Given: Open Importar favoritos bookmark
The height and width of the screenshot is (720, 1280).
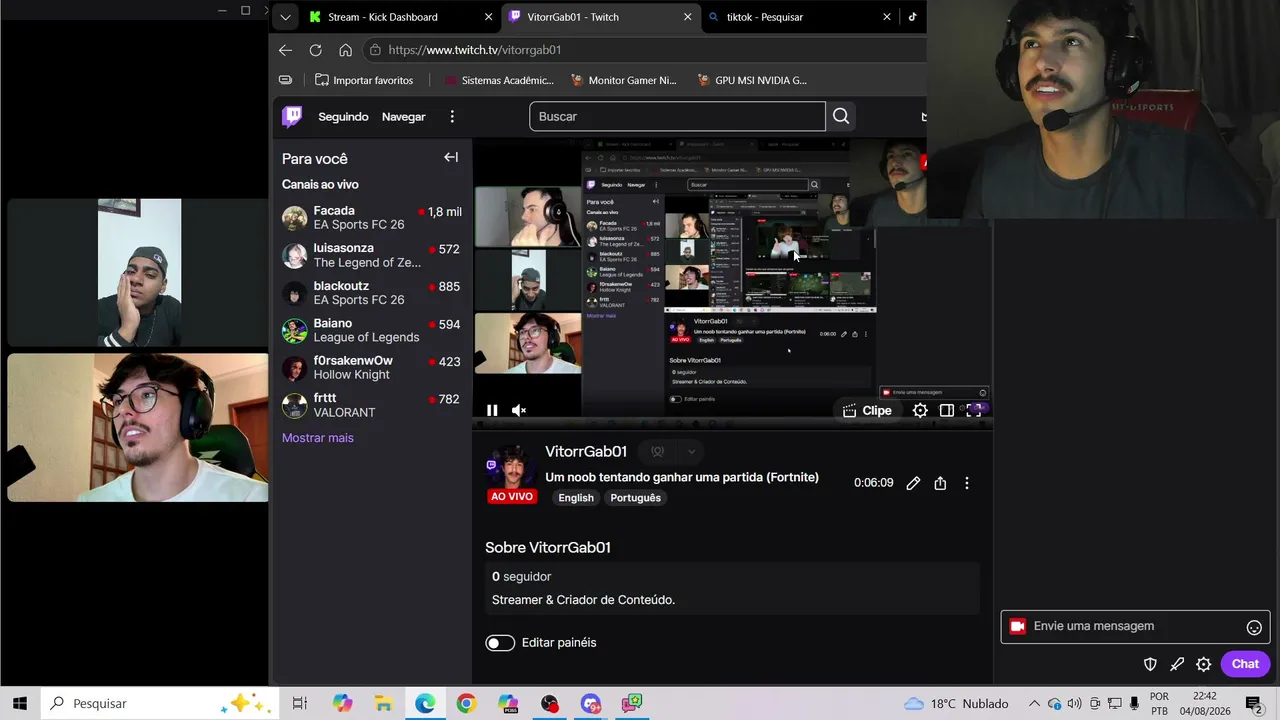Looking at the screenshot, I should pyautogui.click(x=364, y=80).
